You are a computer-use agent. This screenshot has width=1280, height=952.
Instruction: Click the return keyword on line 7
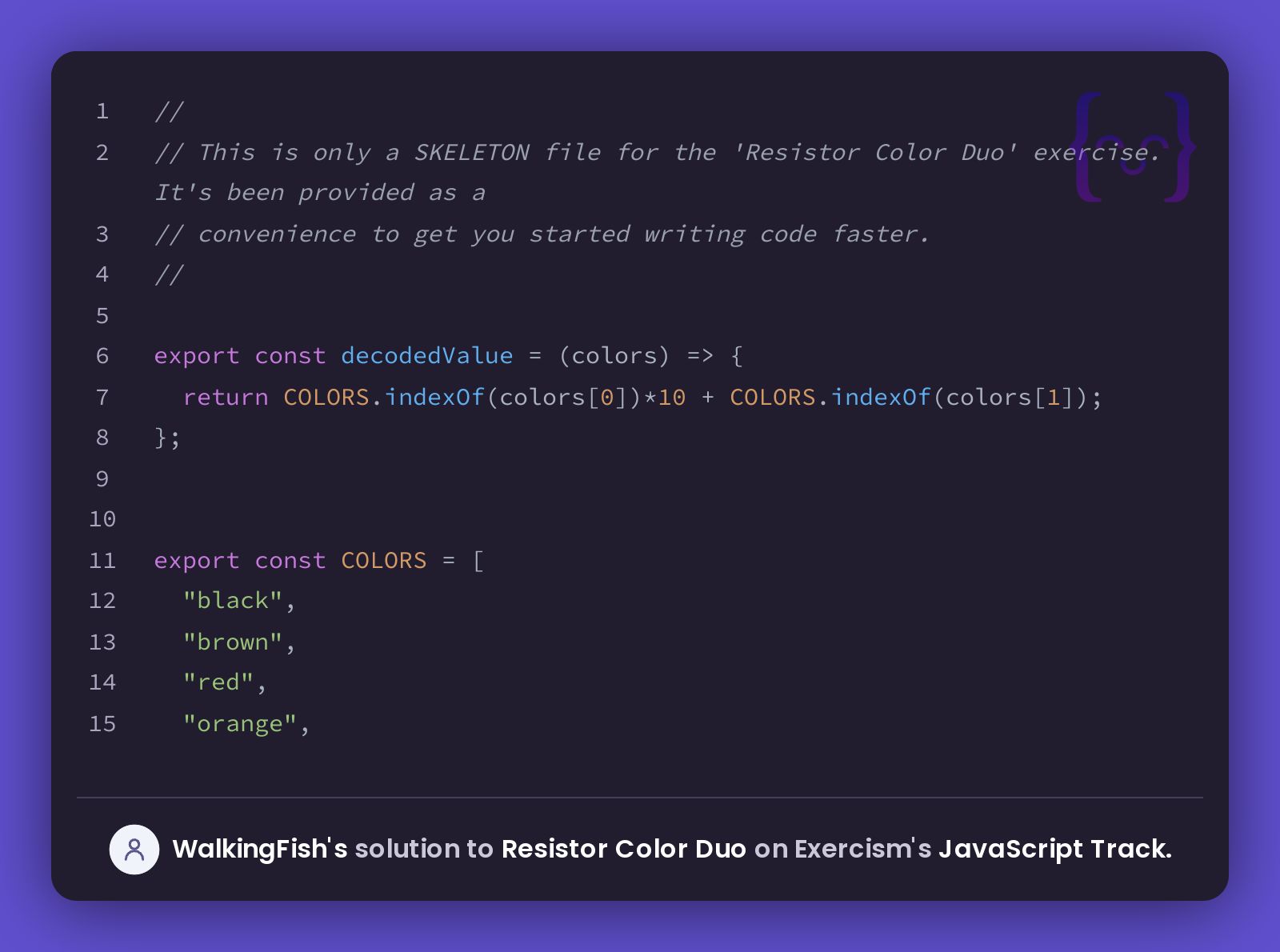226,397
